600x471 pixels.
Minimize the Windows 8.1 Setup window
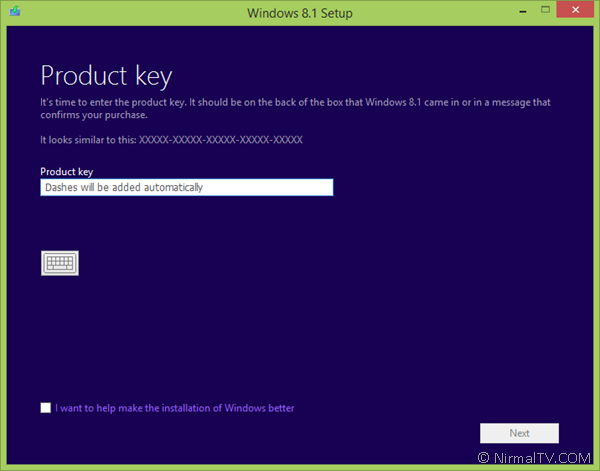point(523,12)
